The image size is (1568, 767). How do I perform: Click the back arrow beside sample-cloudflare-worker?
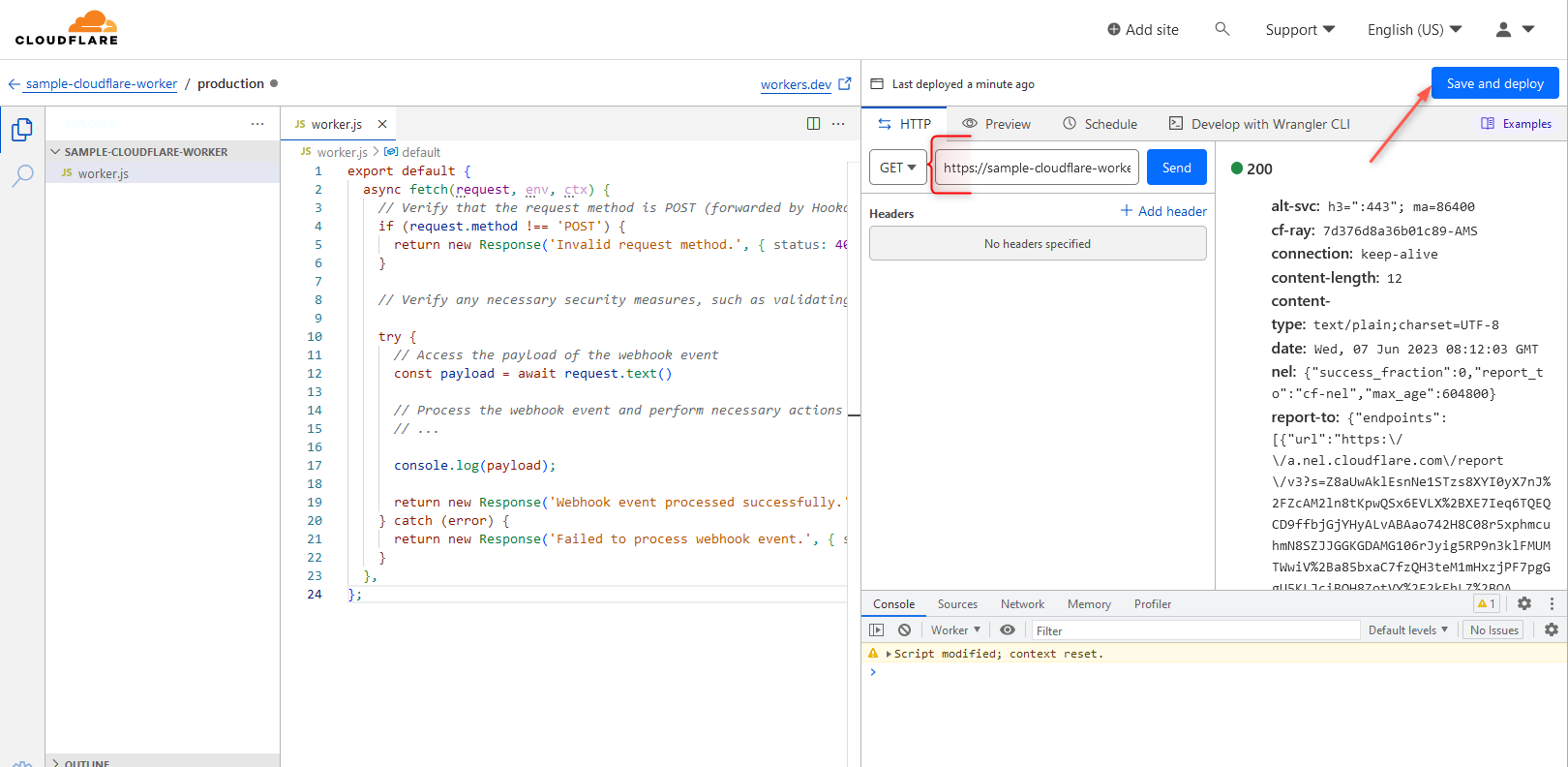click(x=14, y=84)
